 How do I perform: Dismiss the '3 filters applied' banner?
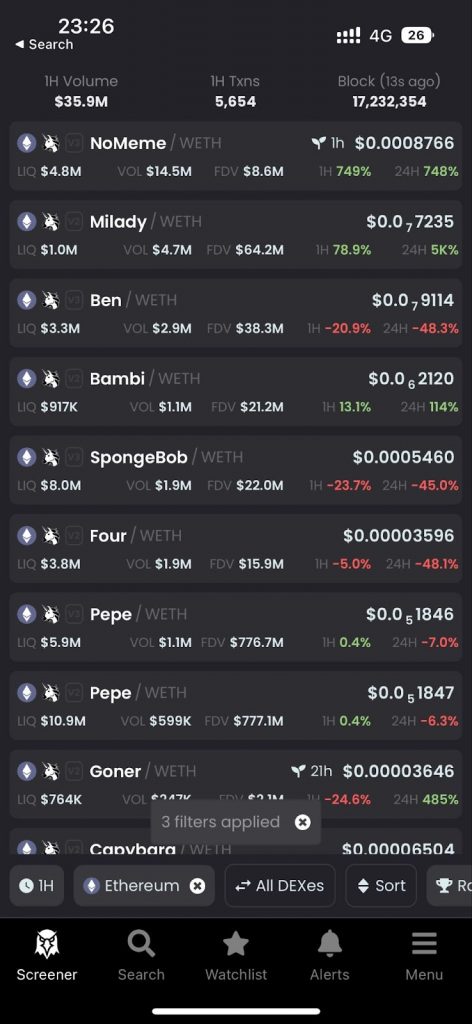pos(302,822)
